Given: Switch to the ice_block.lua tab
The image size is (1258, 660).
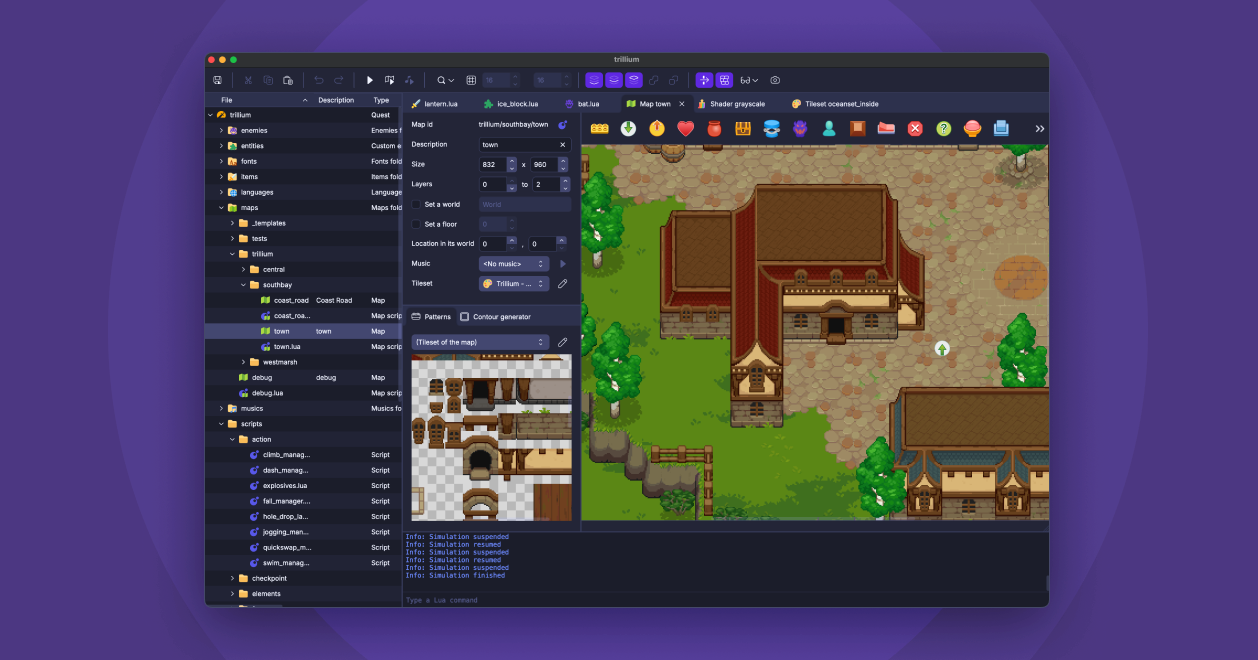Looking at the screenshot, I should (511, 104).
